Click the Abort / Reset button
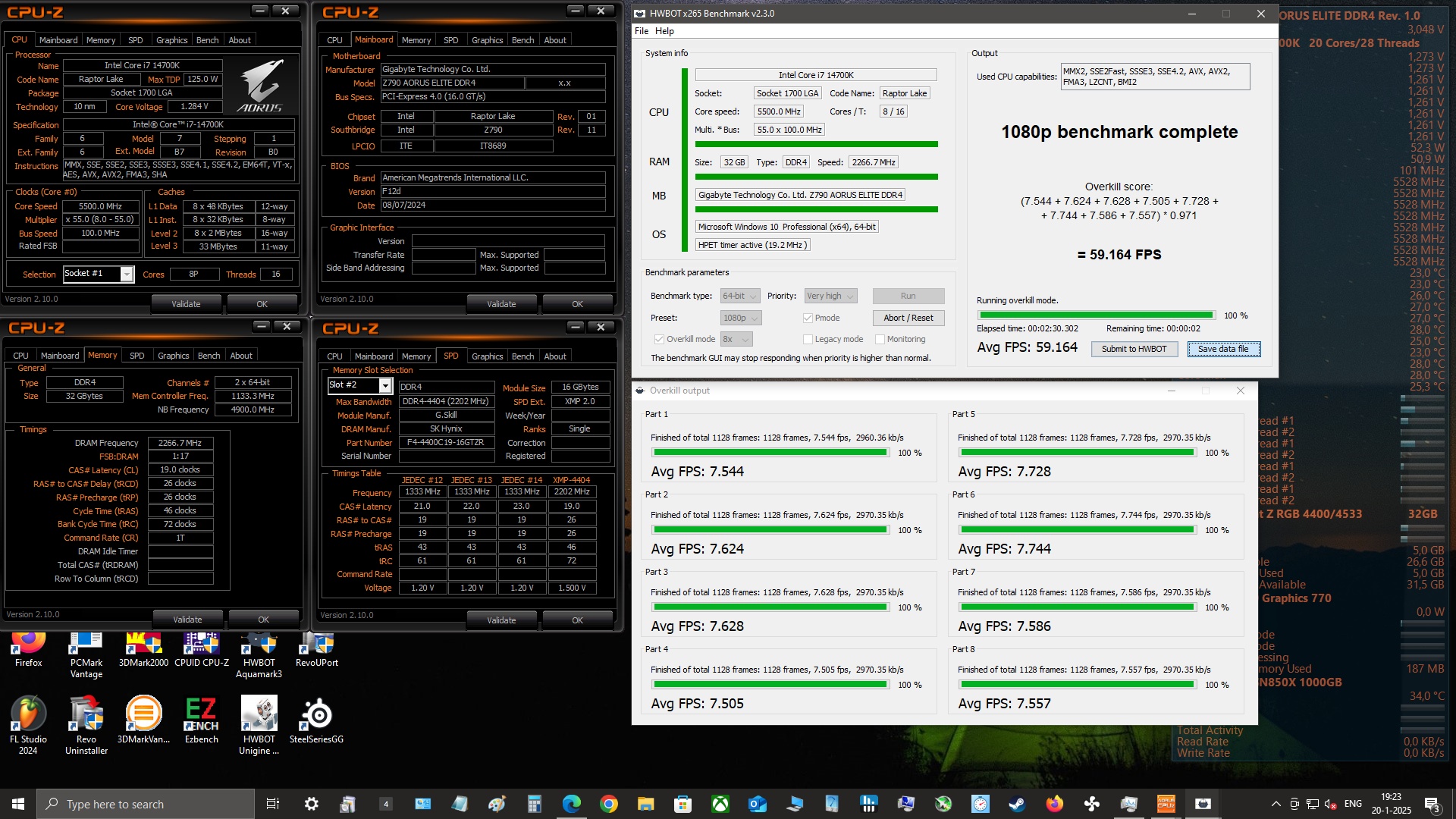Viewport: 1456px width, 819px height. [x=908, y=318]
